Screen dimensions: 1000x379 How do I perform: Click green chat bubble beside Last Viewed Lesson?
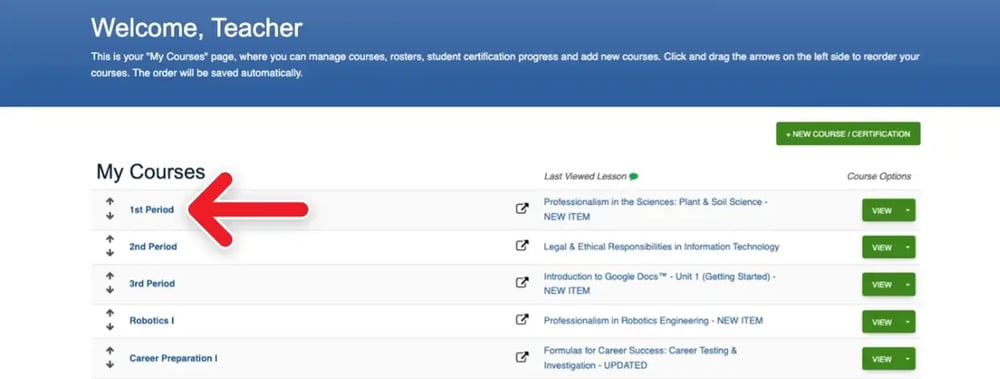pos(633,177)
